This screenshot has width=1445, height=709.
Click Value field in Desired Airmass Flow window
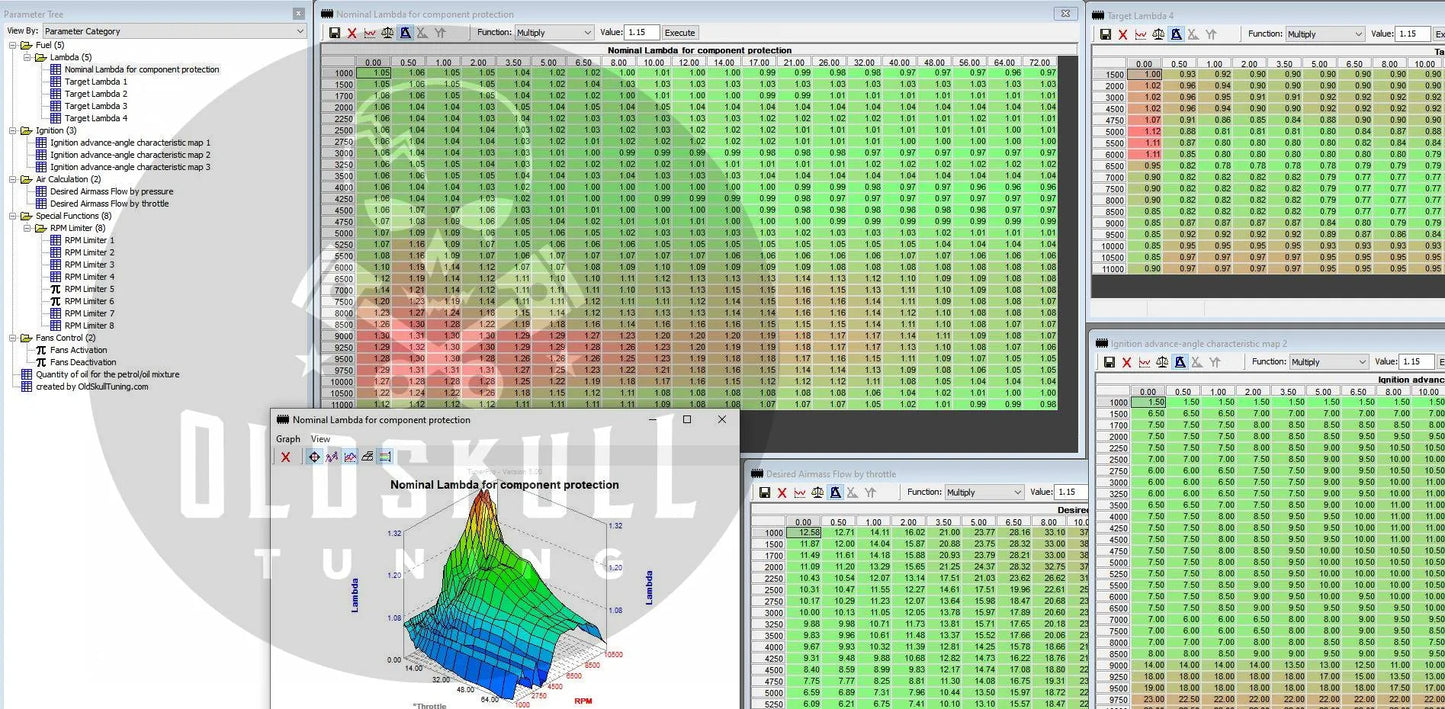(1072, 492)
